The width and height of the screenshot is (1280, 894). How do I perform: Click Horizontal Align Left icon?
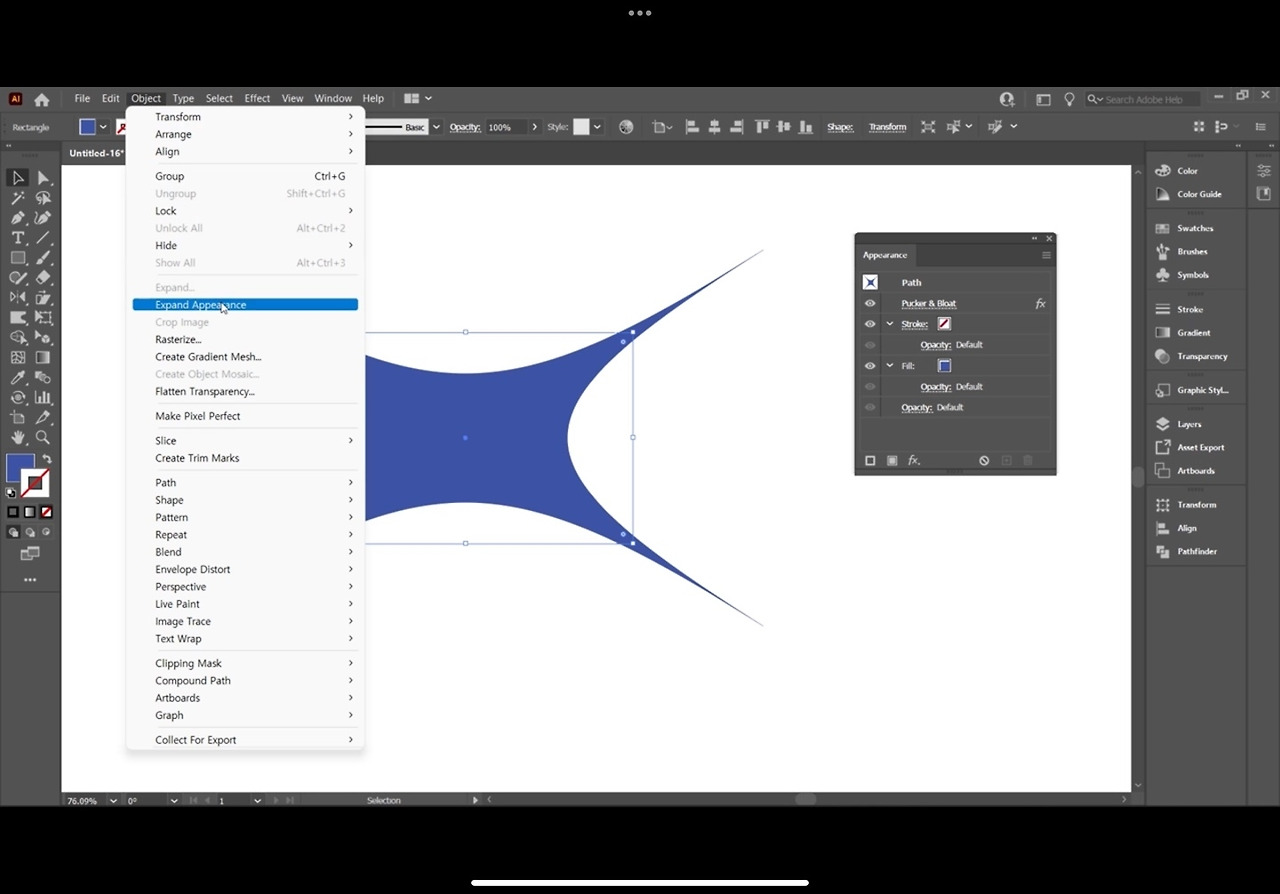pos(692,127)
